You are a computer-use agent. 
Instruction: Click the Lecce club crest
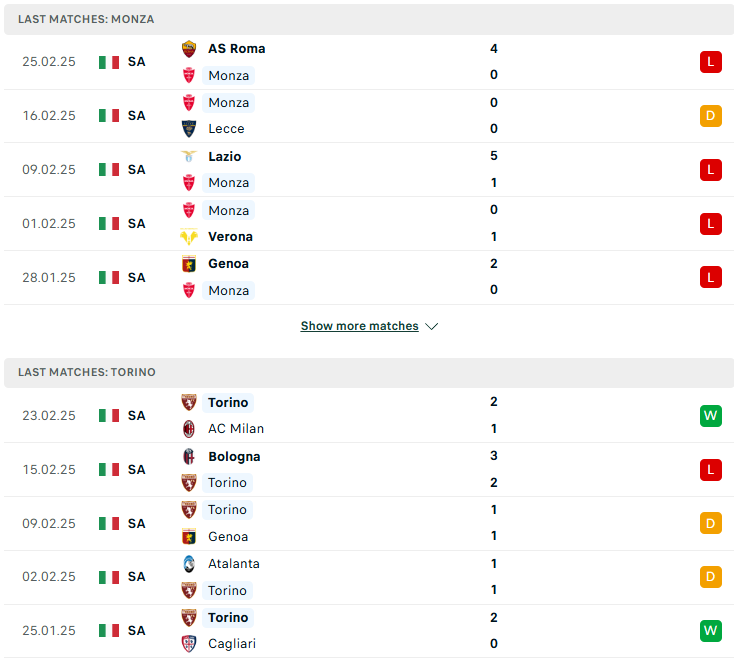(x=189, y=129)
